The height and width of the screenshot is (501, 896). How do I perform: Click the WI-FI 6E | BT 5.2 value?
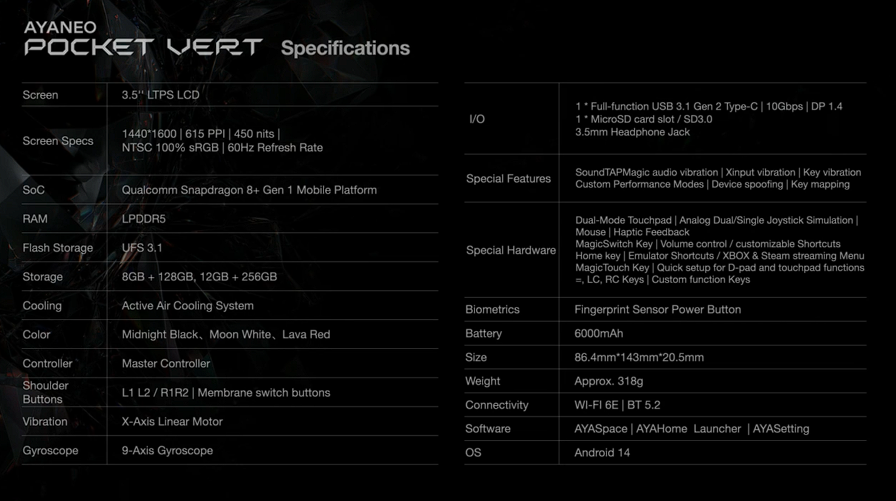tap(617, 405)
